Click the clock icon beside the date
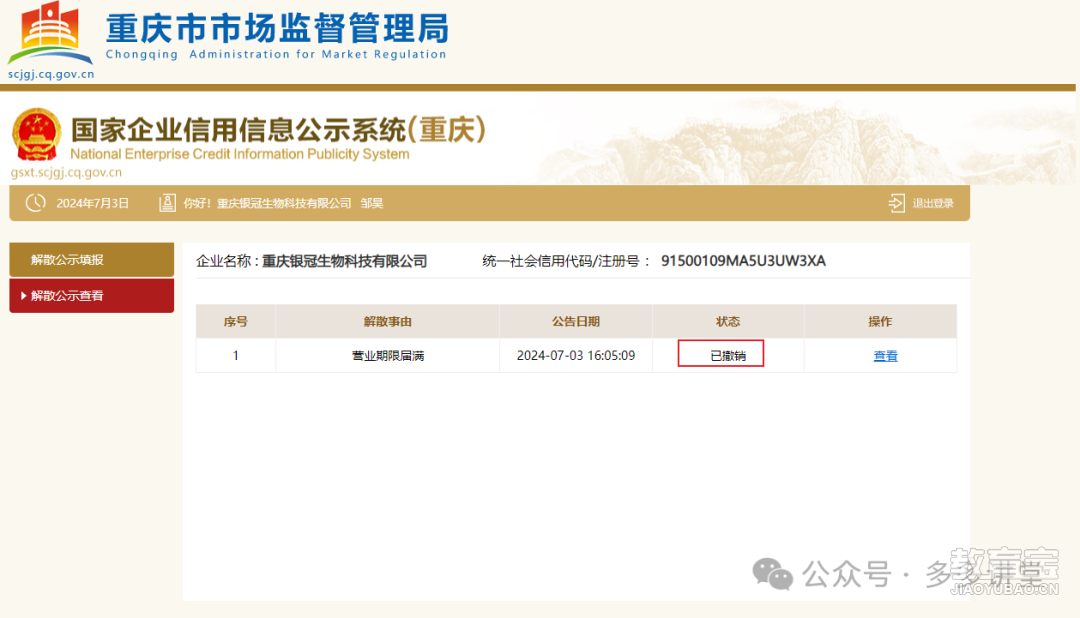The height and width of the screenshot is (618, 1080). pyautogui.click(x=35, y=203)
